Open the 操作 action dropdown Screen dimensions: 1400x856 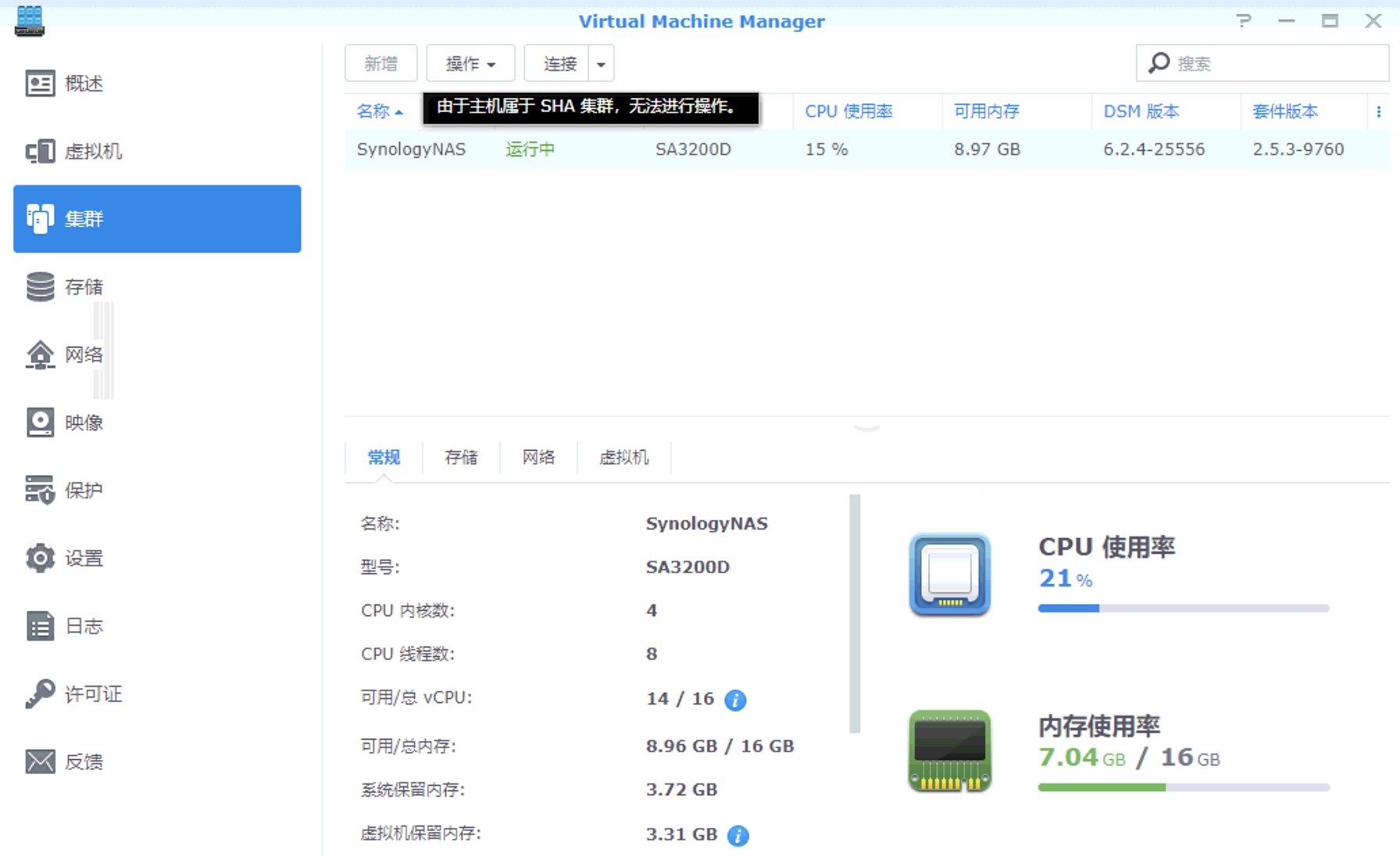(x=470, y=63)
